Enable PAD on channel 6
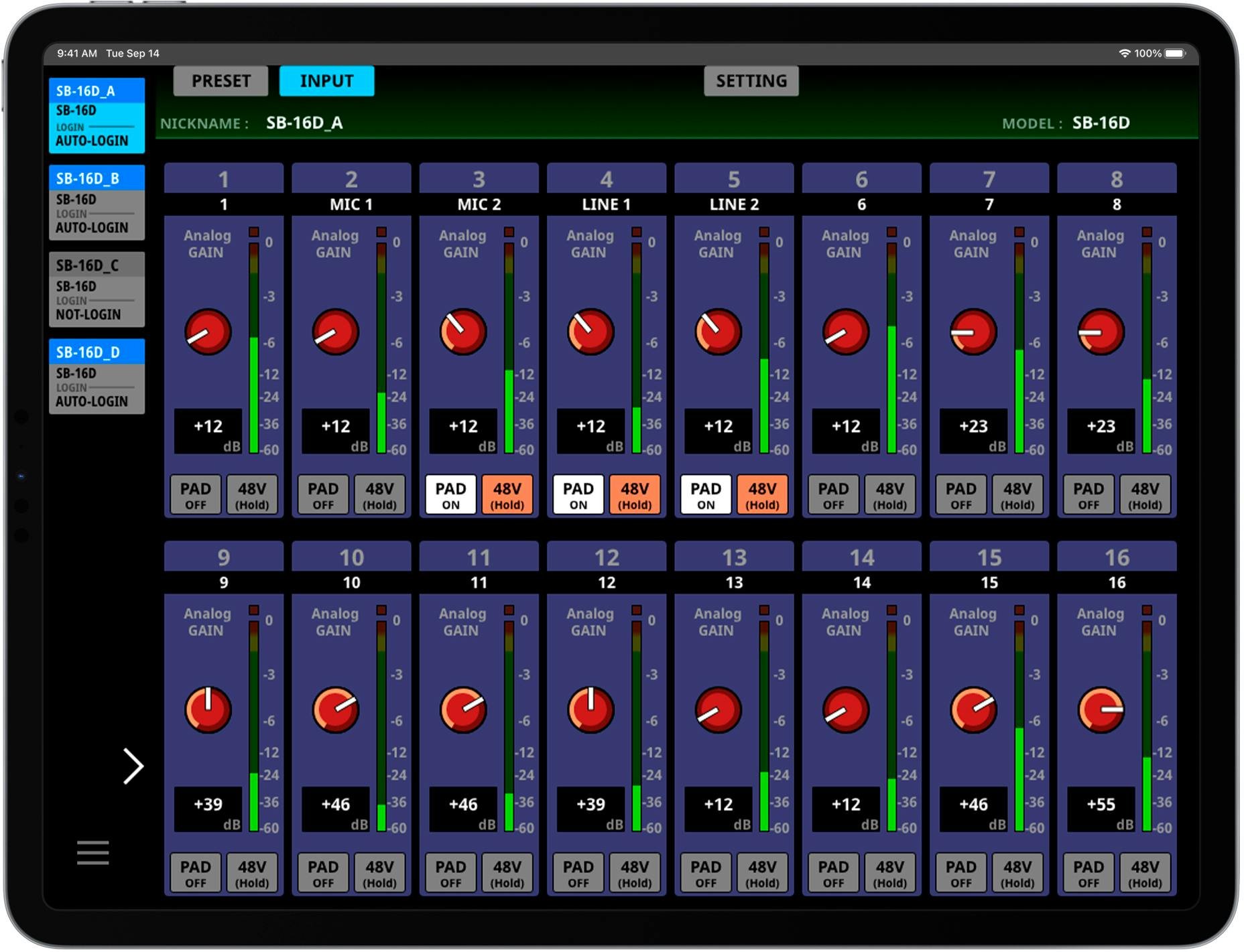 point(832,494)
